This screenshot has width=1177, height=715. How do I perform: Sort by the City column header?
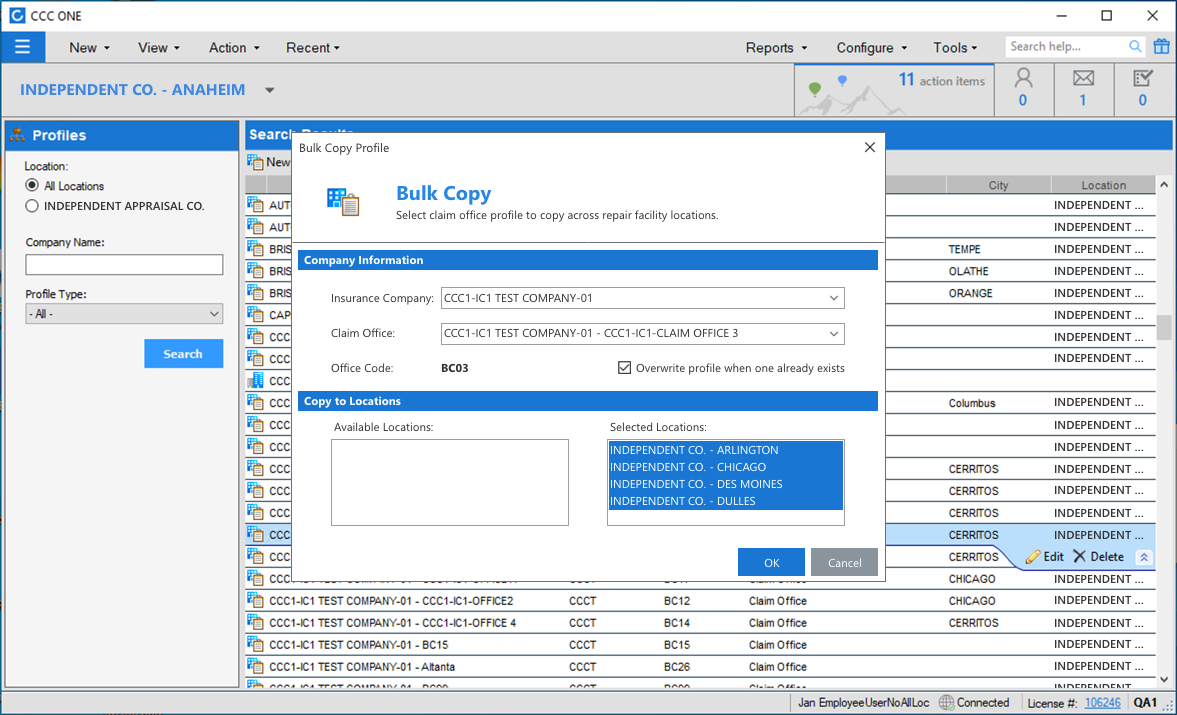(x=998, y=185)
